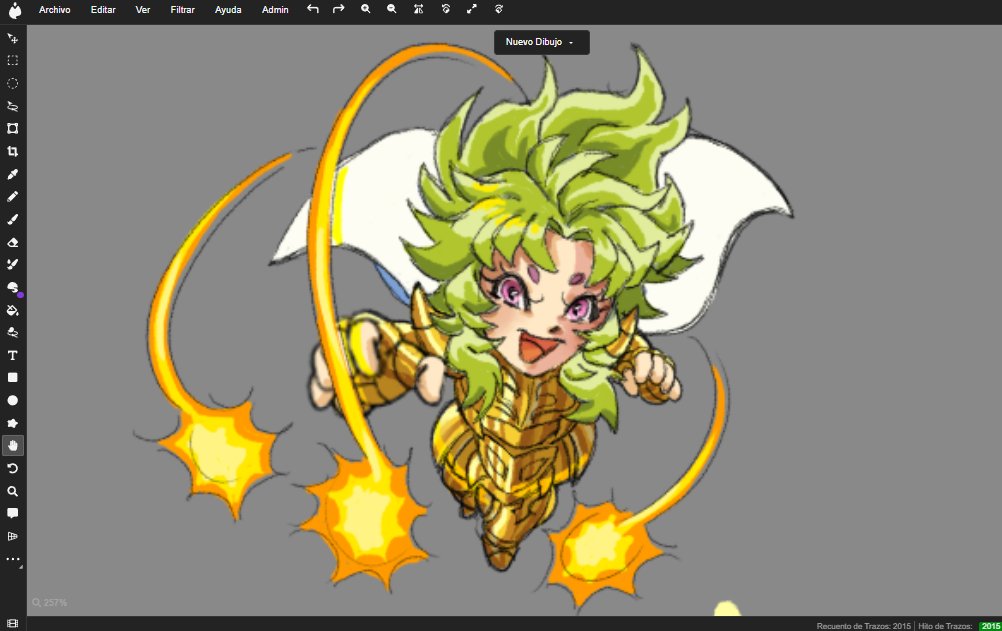
Task: Select the Eraser tool
Action: point(12,242)
